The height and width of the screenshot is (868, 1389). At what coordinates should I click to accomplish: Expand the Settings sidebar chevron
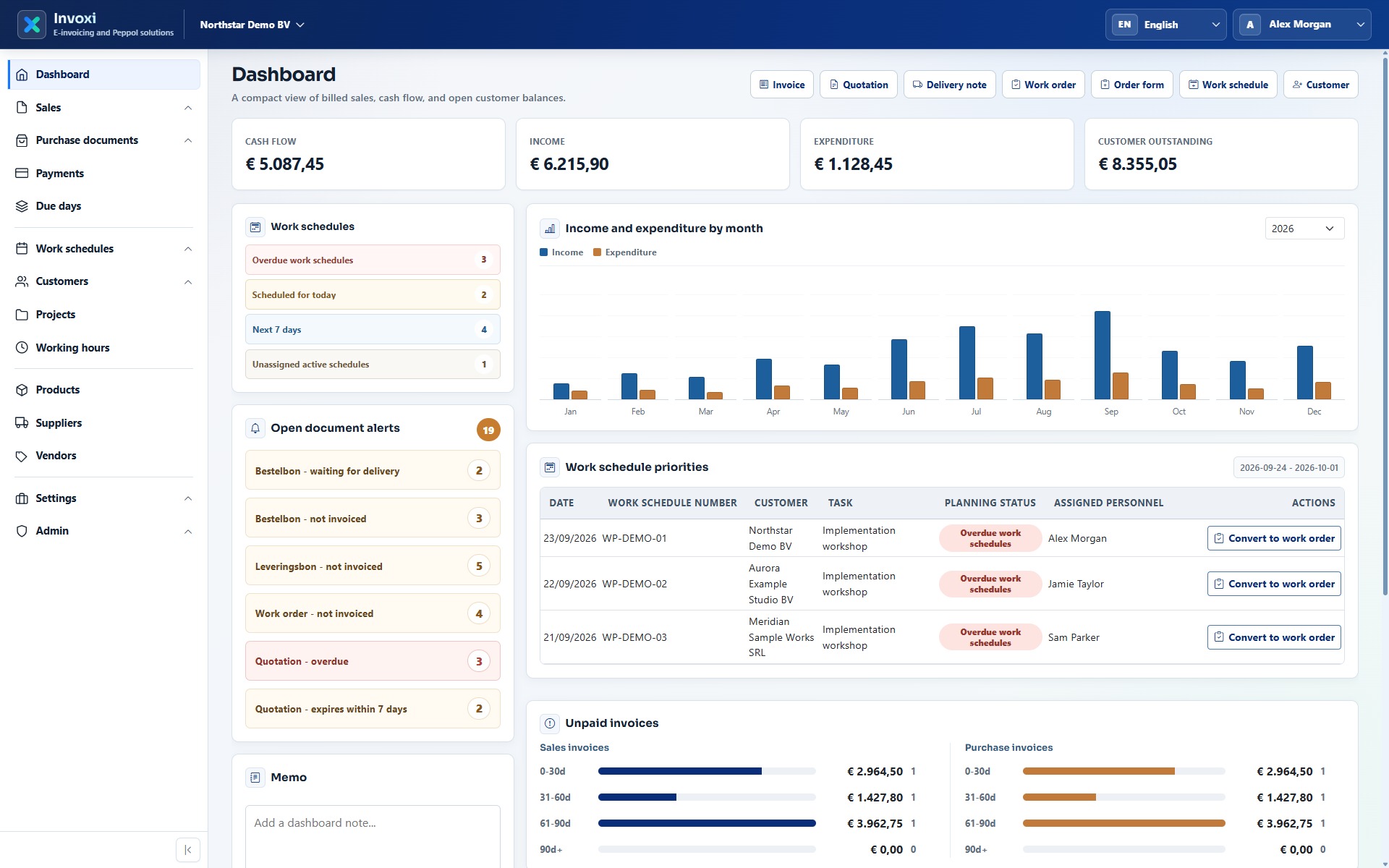(188, 498)
